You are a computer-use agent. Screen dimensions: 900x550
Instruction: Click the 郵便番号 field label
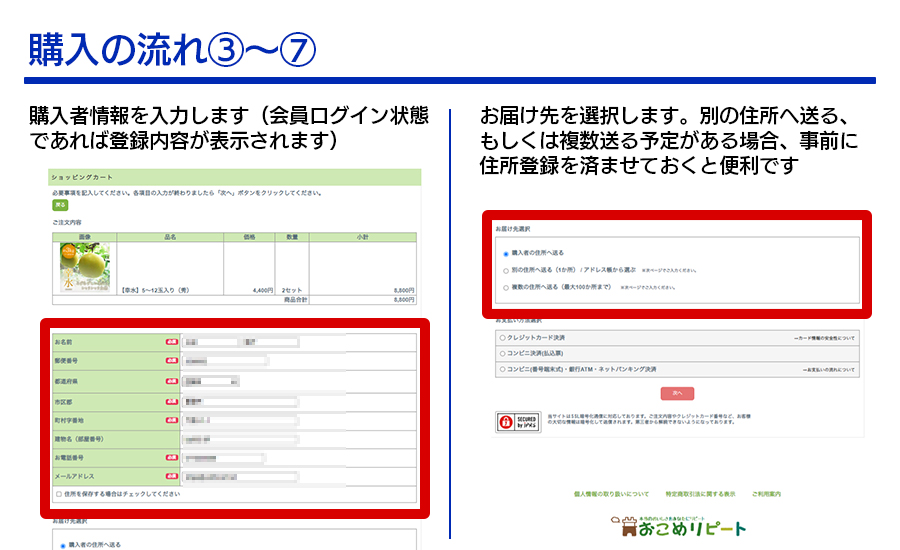click(x=66, y=361)
